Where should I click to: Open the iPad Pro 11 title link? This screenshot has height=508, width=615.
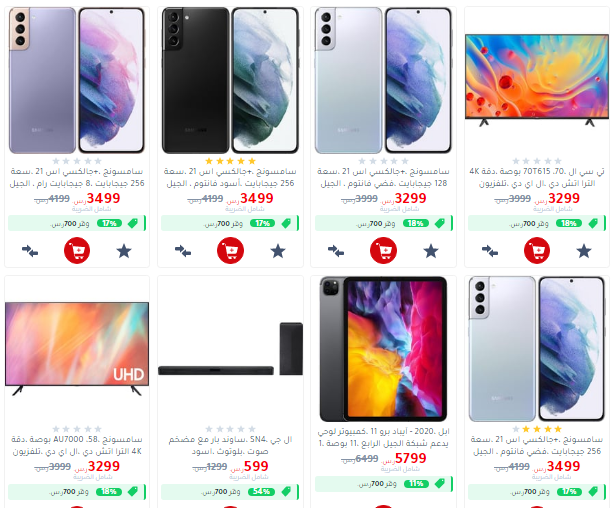[x=383, y=437]
